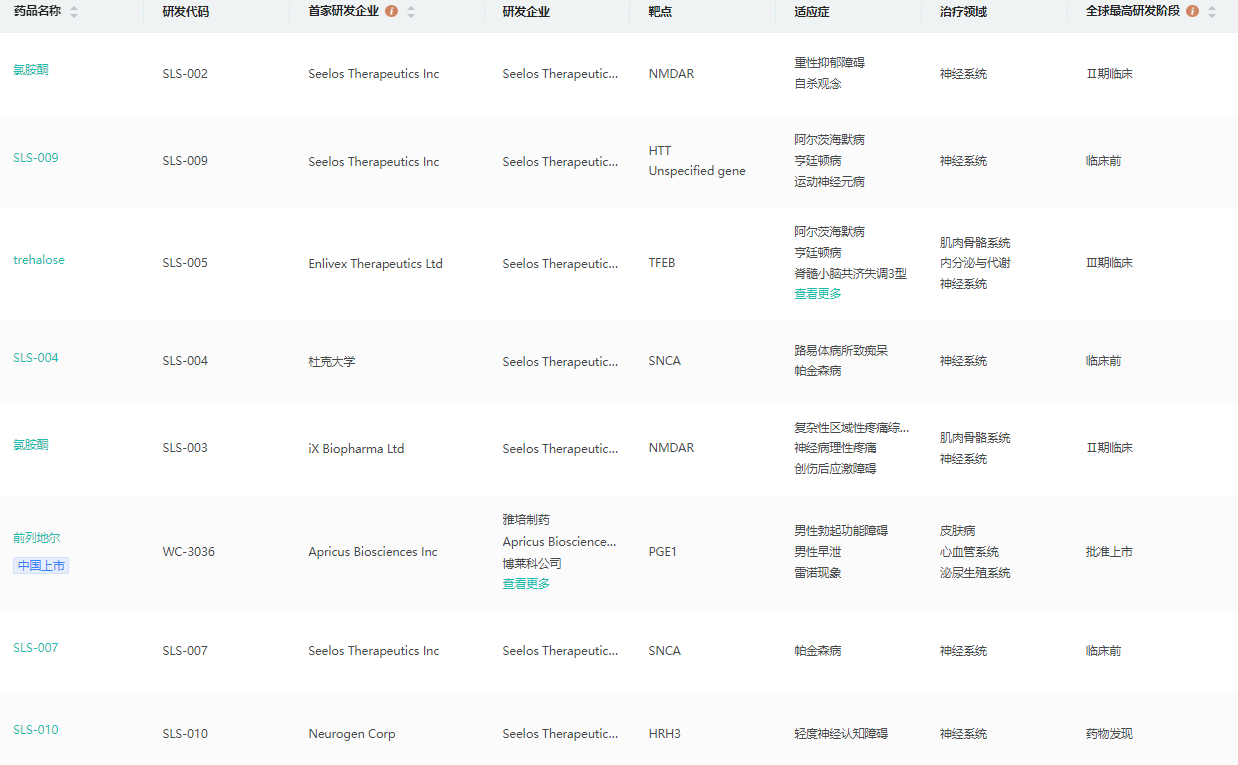Open the SLS-004 drug name link
The width and height of the screenshot is (1238, 765).
click(x=36, y=358)
